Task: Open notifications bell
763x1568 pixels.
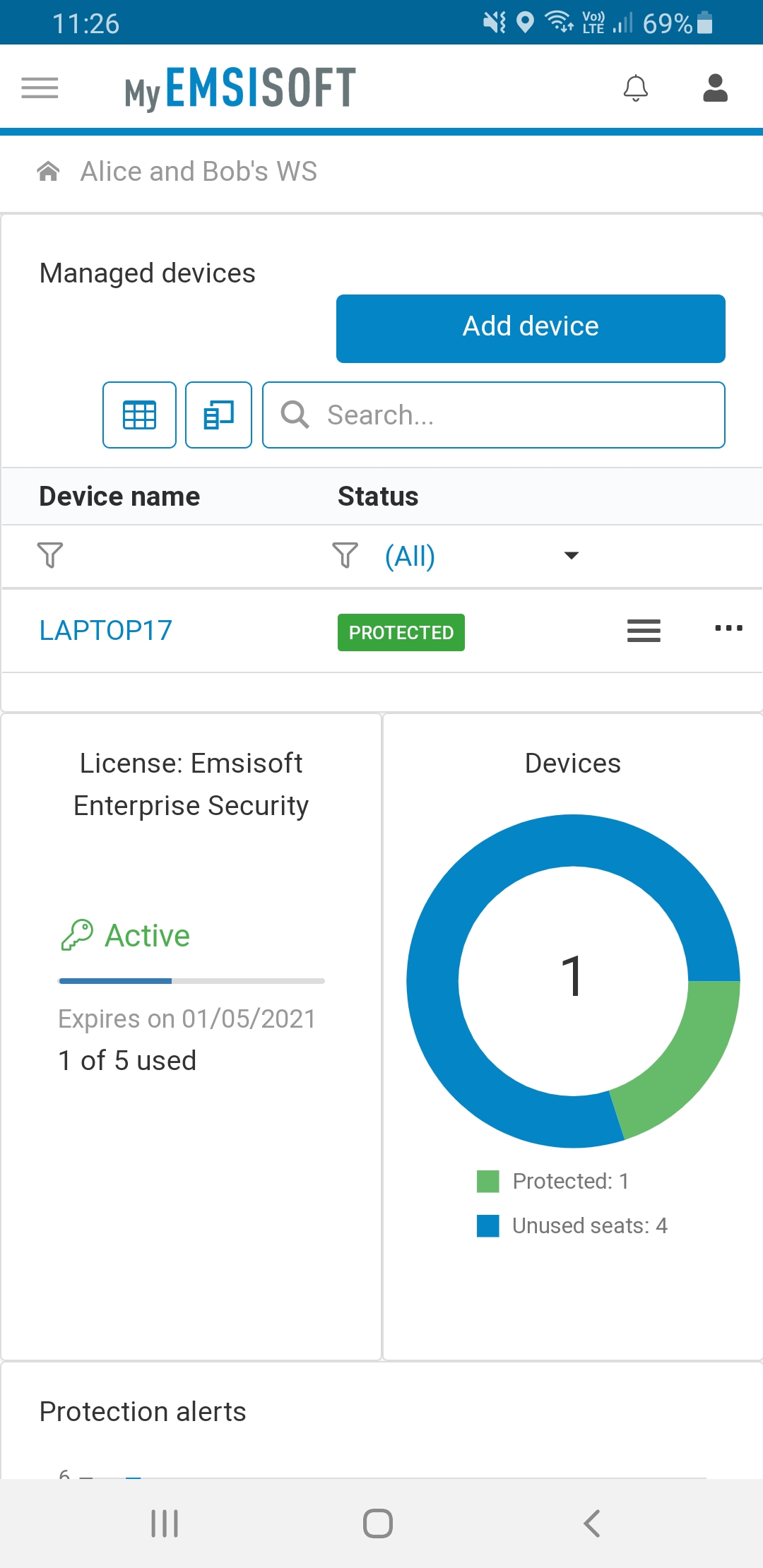Action: click(636, 88)
